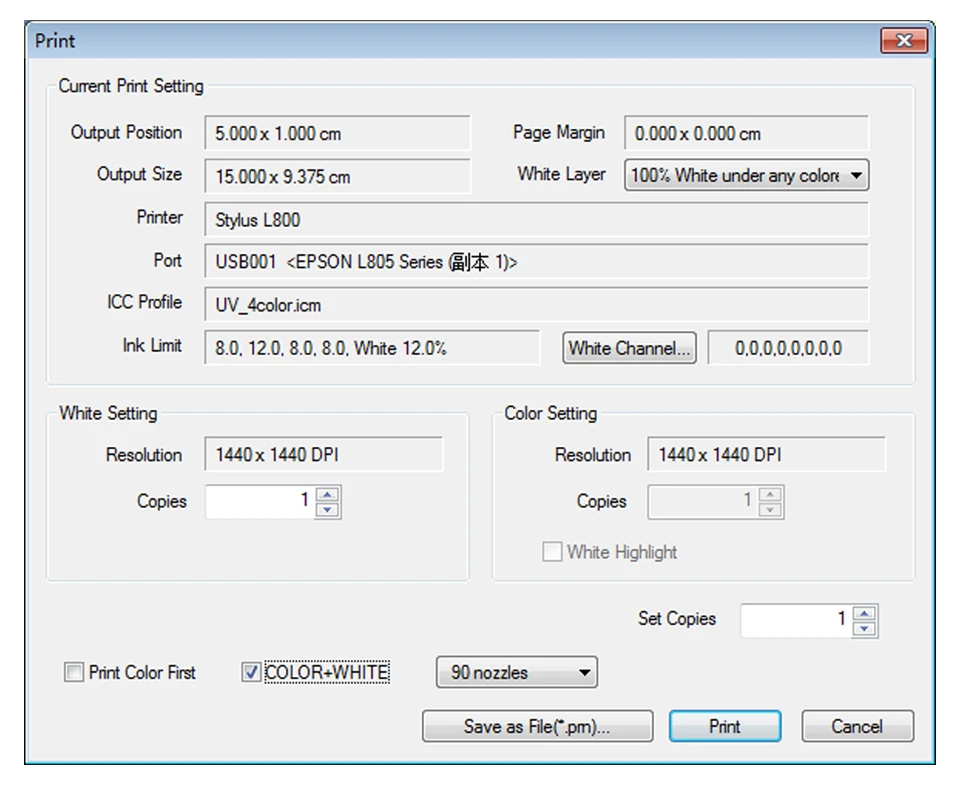Click the ICC Profile label
960x785 pixels.
(x=144, y=302)
